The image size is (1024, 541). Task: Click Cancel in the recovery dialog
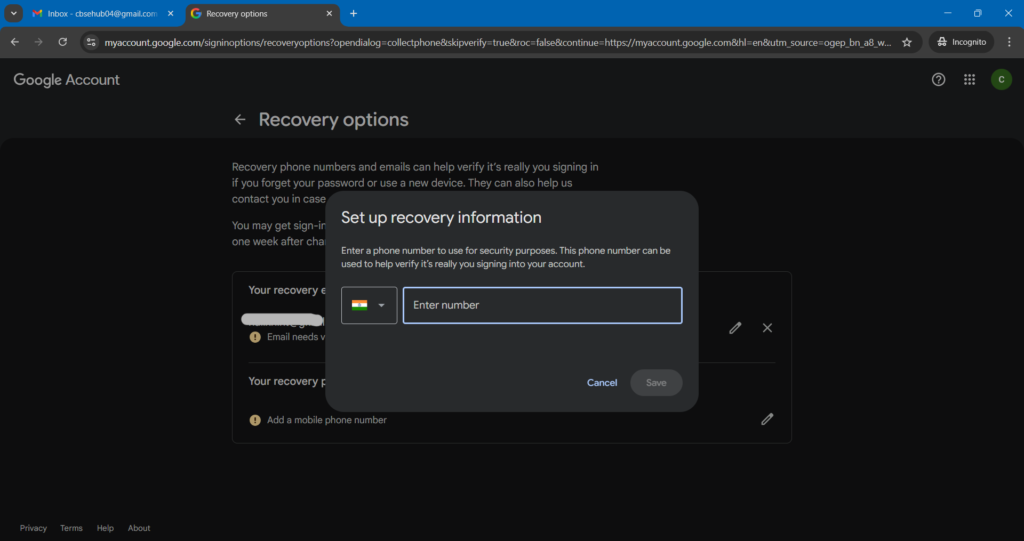point(602,383)
